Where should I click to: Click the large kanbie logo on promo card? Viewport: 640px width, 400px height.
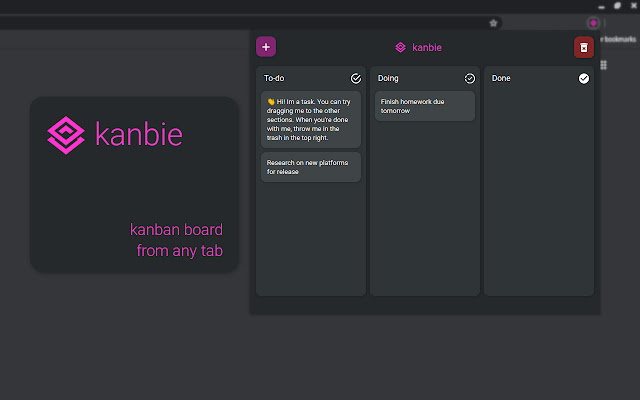[x=67, y=135]
